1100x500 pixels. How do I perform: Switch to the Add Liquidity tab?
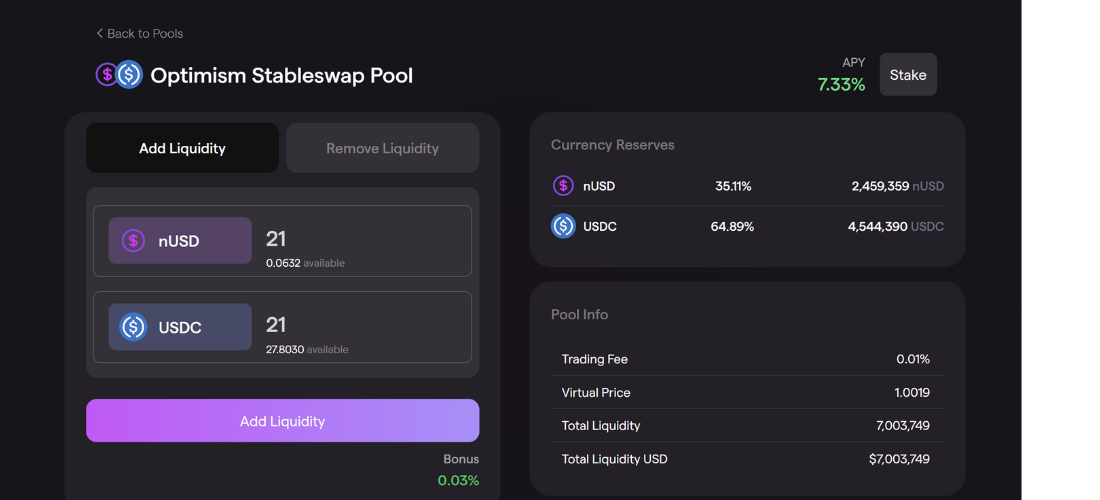click(182, 148)
